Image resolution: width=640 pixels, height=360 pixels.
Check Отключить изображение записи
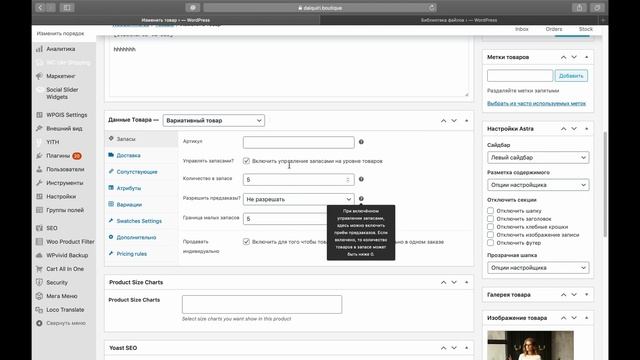[x=490, y=235]
